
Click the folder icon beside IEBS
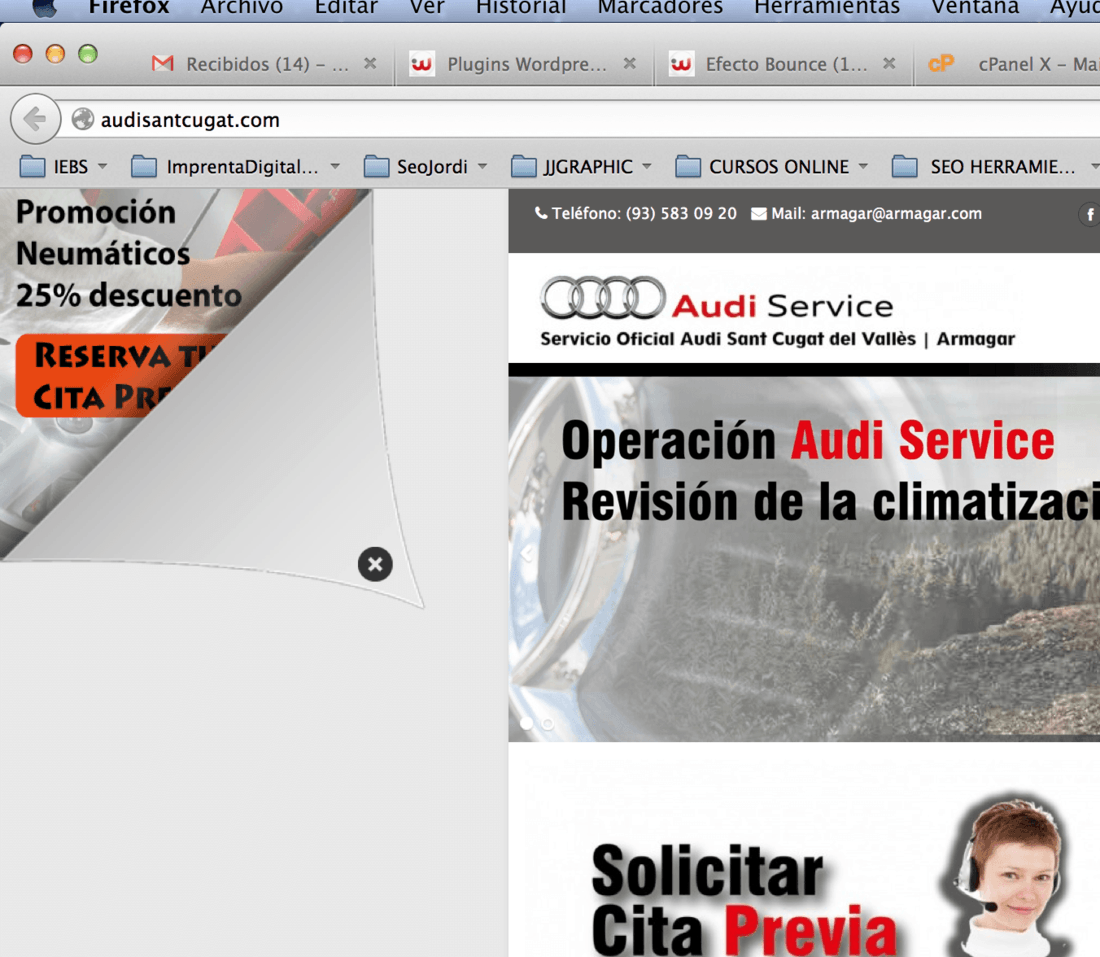click(32, 167)
